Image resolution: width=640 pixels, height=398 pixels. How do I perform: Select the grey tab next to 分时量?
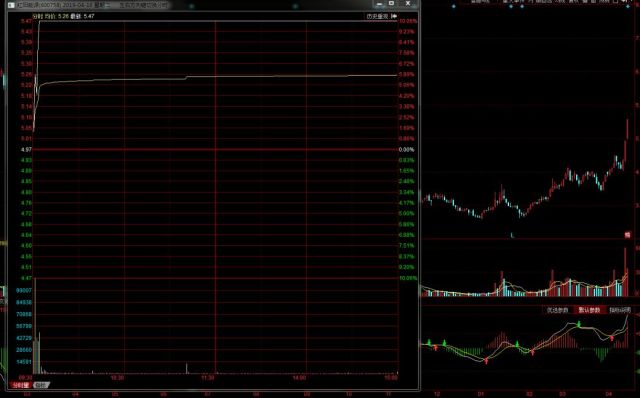coord(41,385)
